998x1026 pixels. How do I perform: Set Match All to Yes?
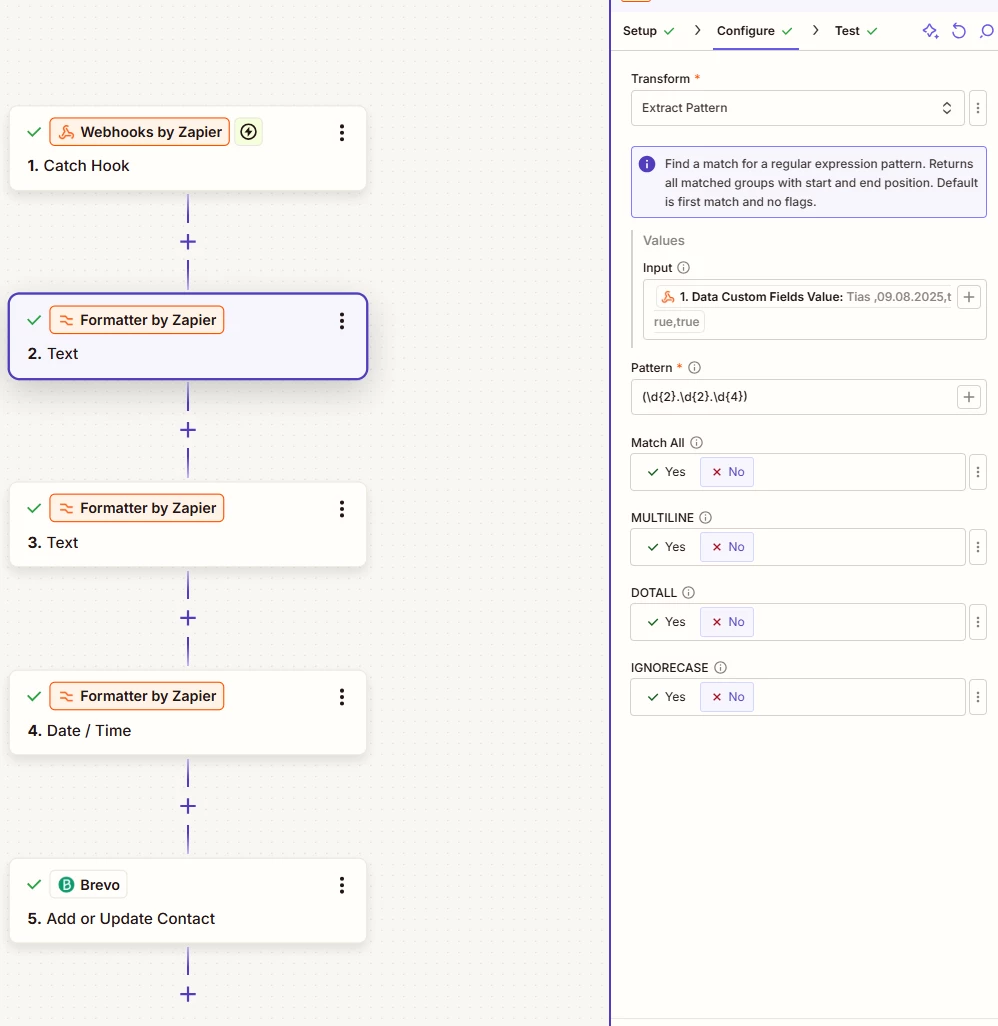pos(666,472)
